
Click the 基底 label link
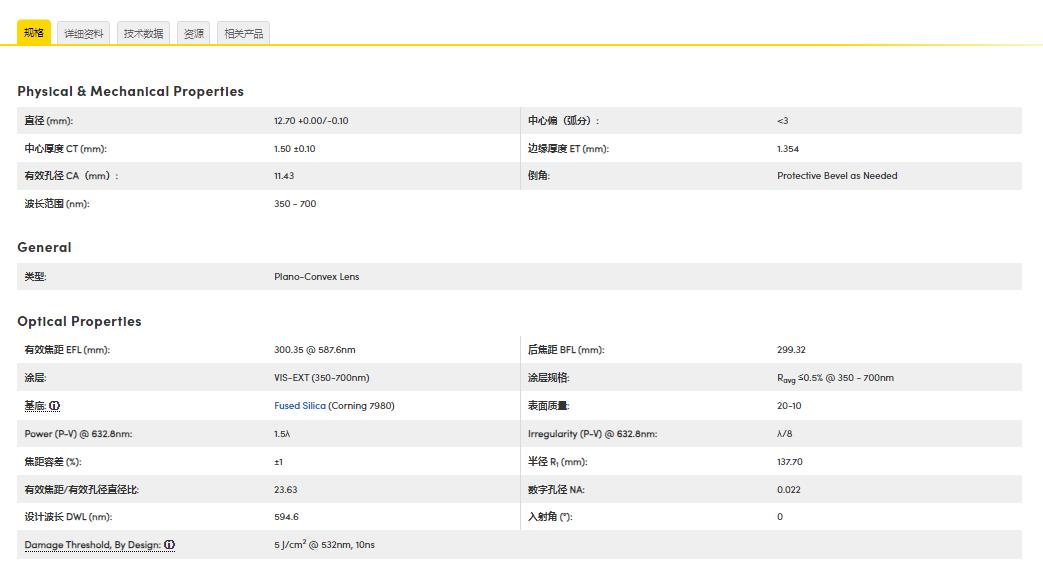pos(35,406)
